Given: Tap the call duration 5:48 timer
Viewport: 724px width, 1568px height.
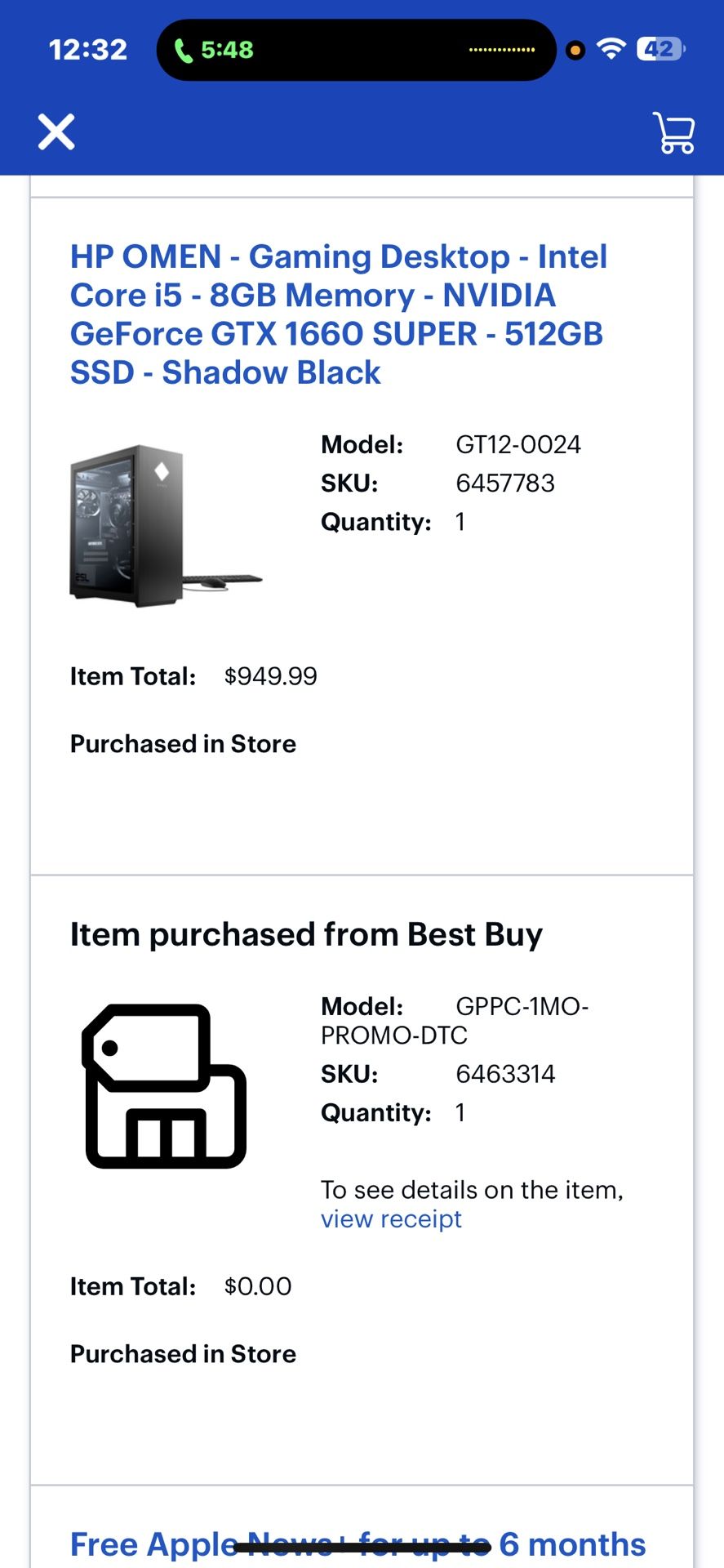Looking at the screenshot, I should [227, 50].
